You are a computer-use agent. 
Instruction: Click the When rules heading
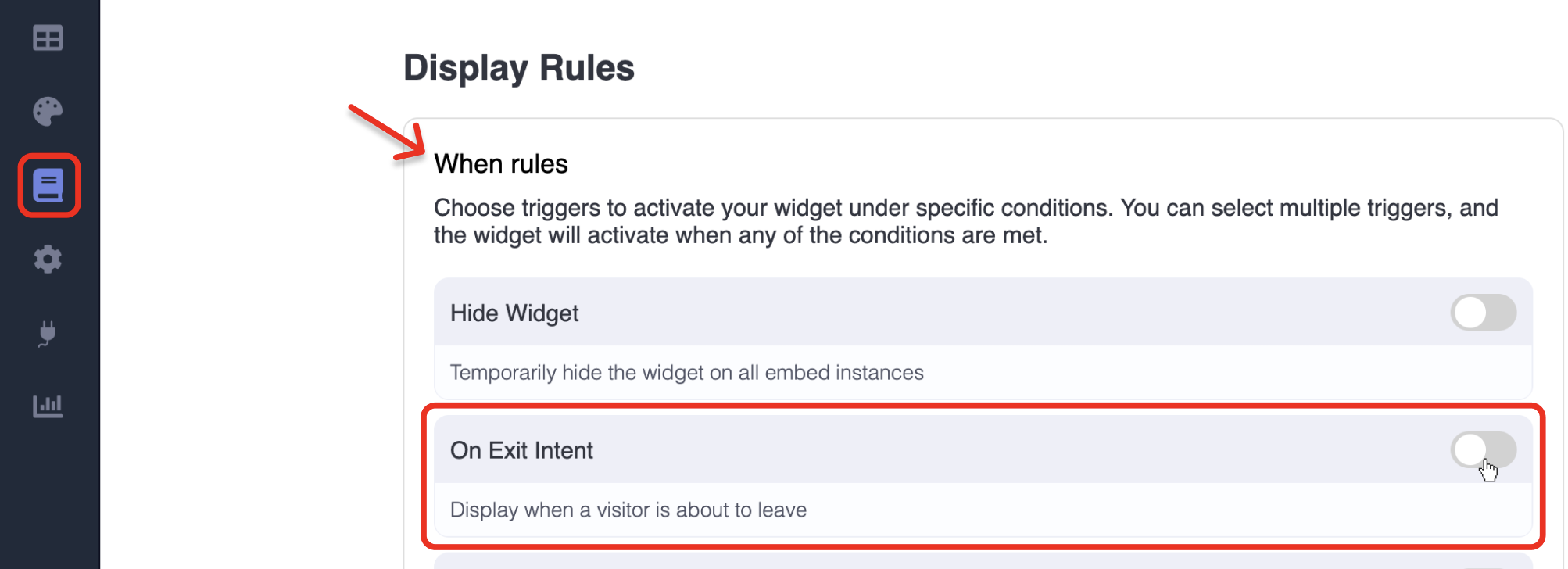pyautogui.click(x=501, y=163)
